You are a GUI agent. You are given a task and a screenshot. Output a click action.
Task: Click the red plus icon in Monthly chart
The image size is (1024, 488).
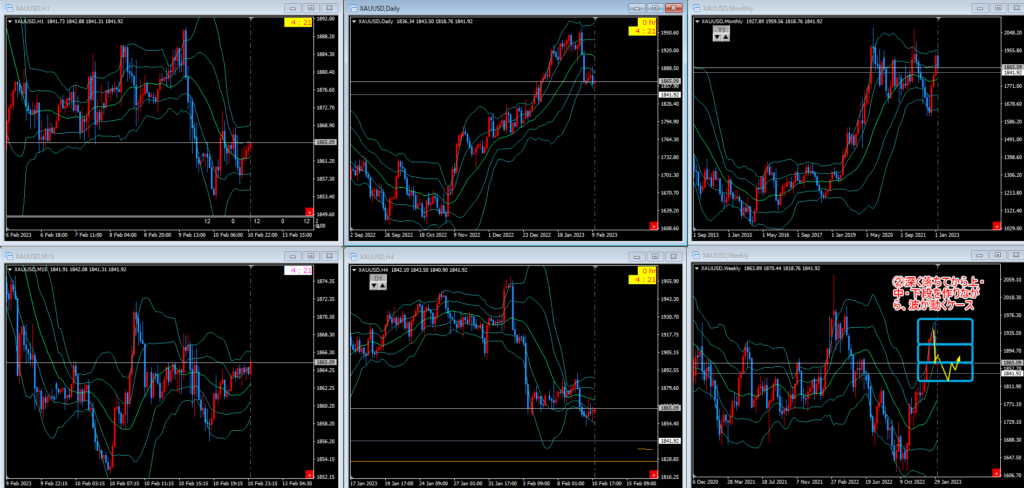click(x=994, y=225)
